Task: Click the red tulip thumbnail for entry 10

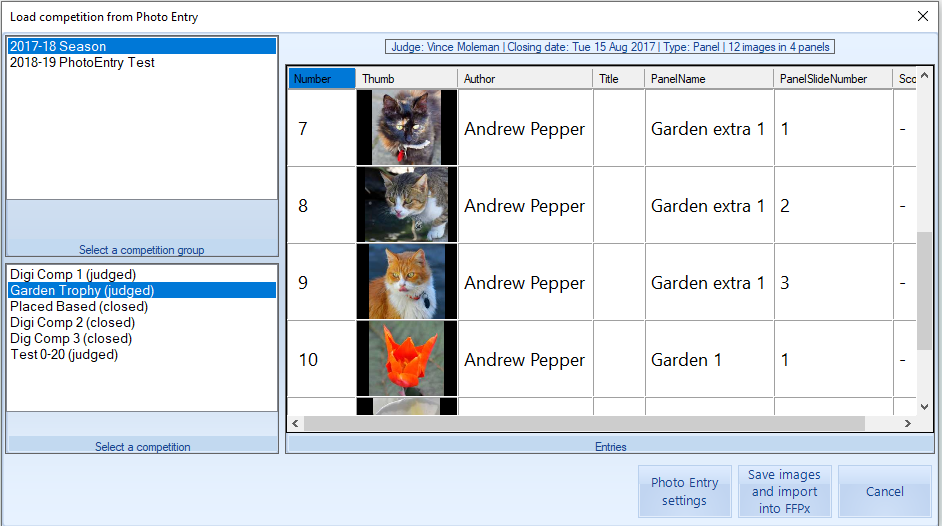Action: 406,359
